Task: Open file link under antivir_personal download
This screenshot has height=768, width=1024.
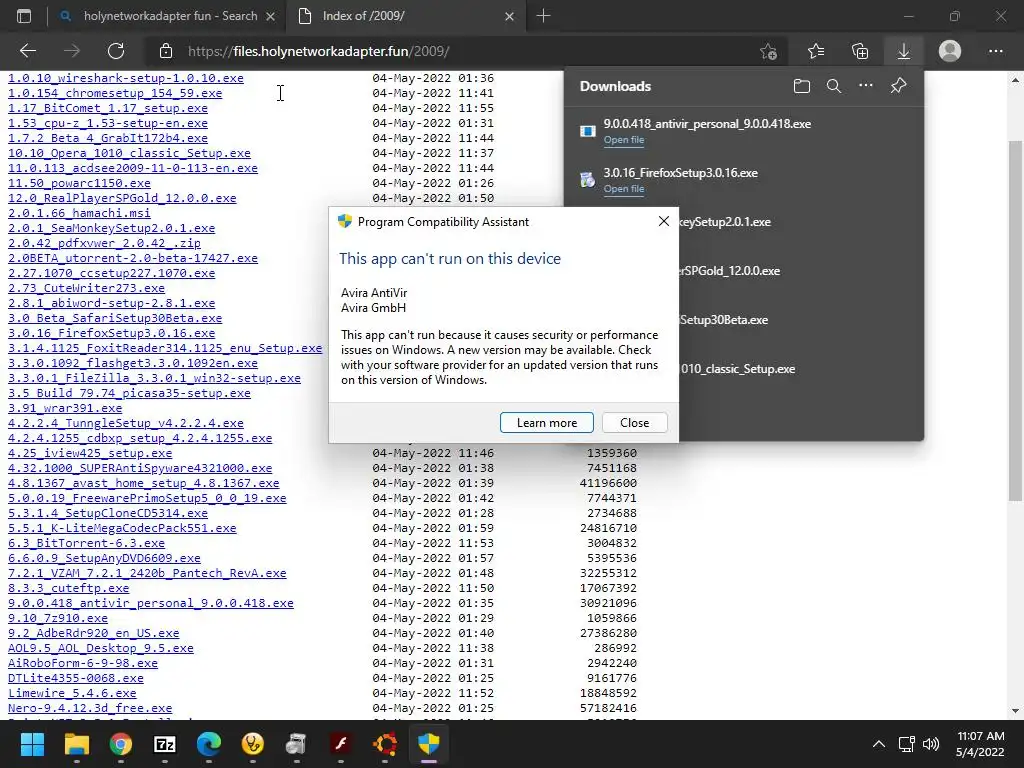Action: (x=624, y=140)
